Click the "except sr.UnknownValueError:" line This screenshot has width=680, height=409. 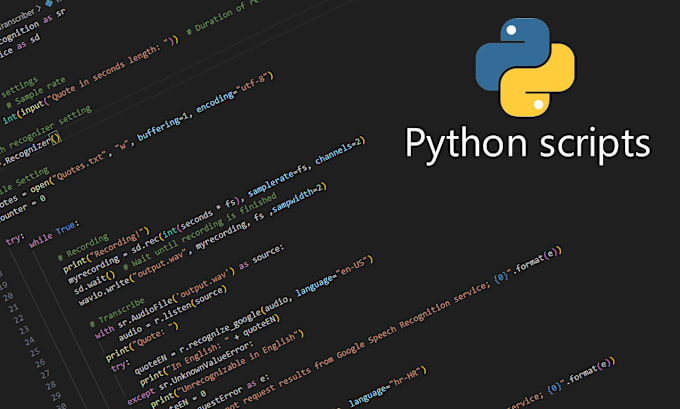190,372
